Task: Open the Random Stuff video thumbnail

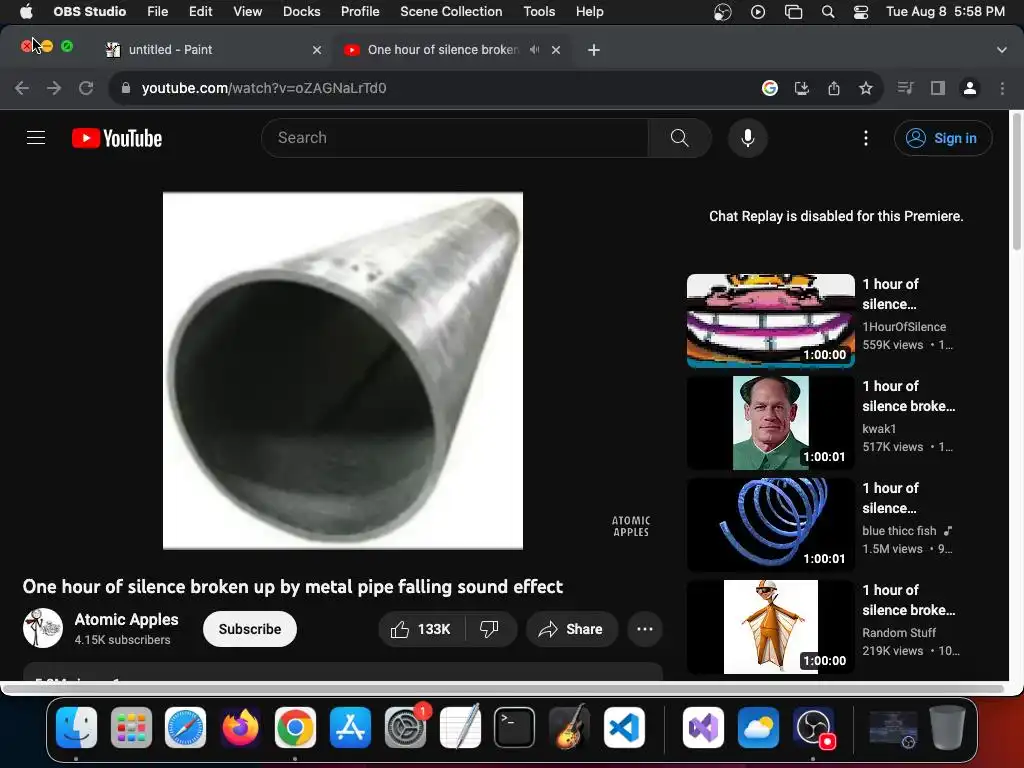Action: (x=771, y=626)
